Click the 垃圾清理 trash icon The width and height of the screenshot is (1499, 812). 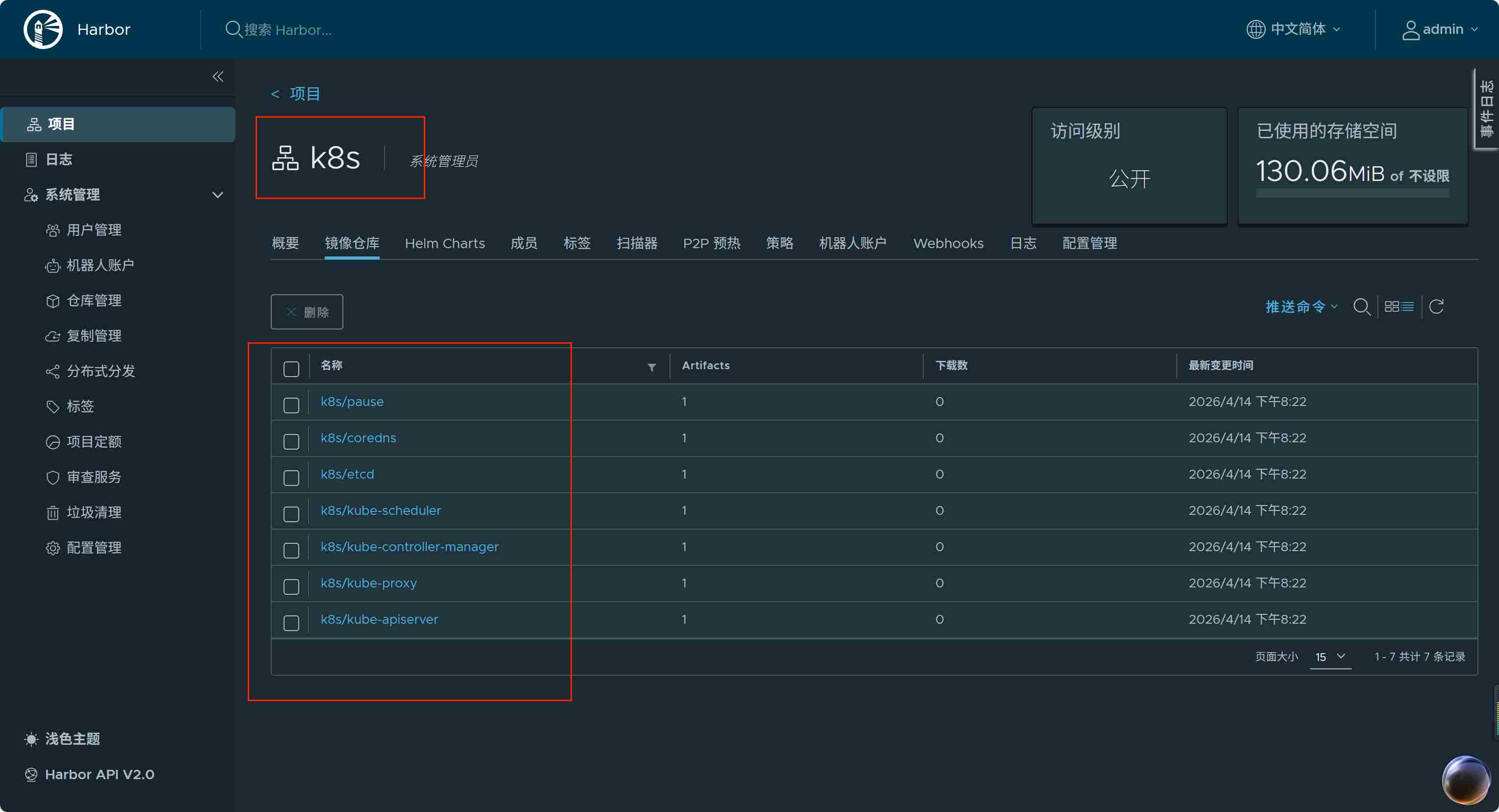(52, 512)
